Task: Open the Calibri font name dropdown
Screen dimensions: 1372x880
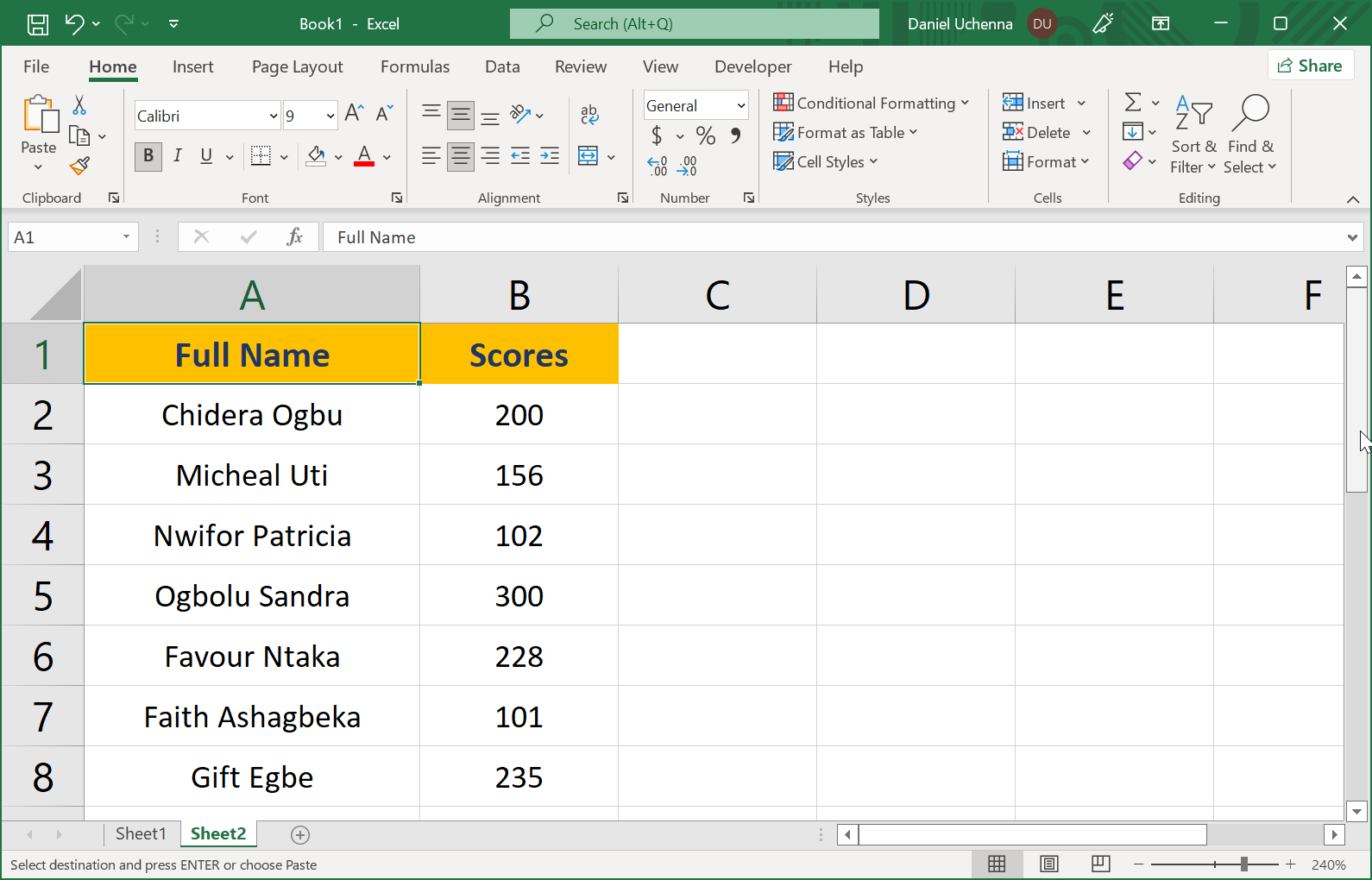Action: [x=274, y=116]
